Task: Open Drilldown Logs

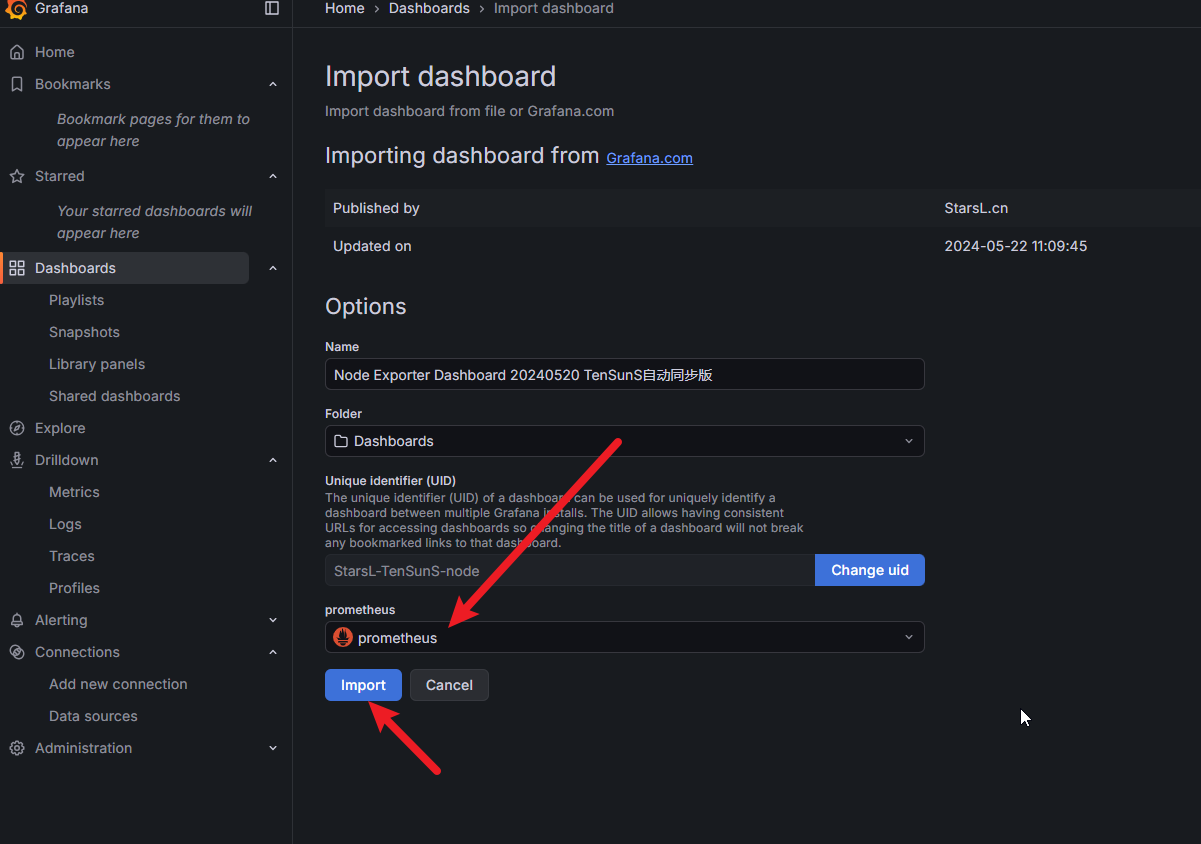Action: 65,524
